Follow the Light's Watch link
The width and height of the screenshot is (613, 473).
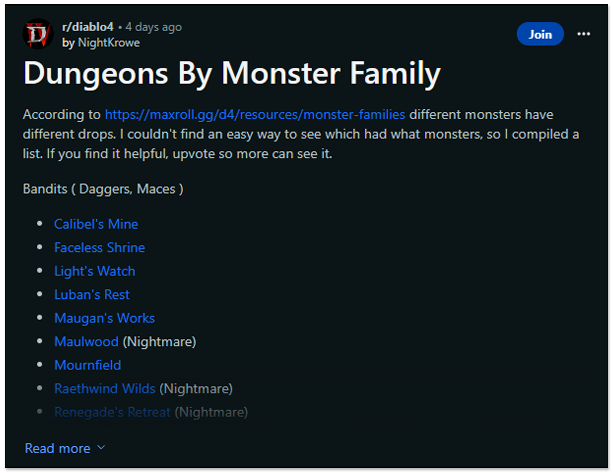[94, 271]
